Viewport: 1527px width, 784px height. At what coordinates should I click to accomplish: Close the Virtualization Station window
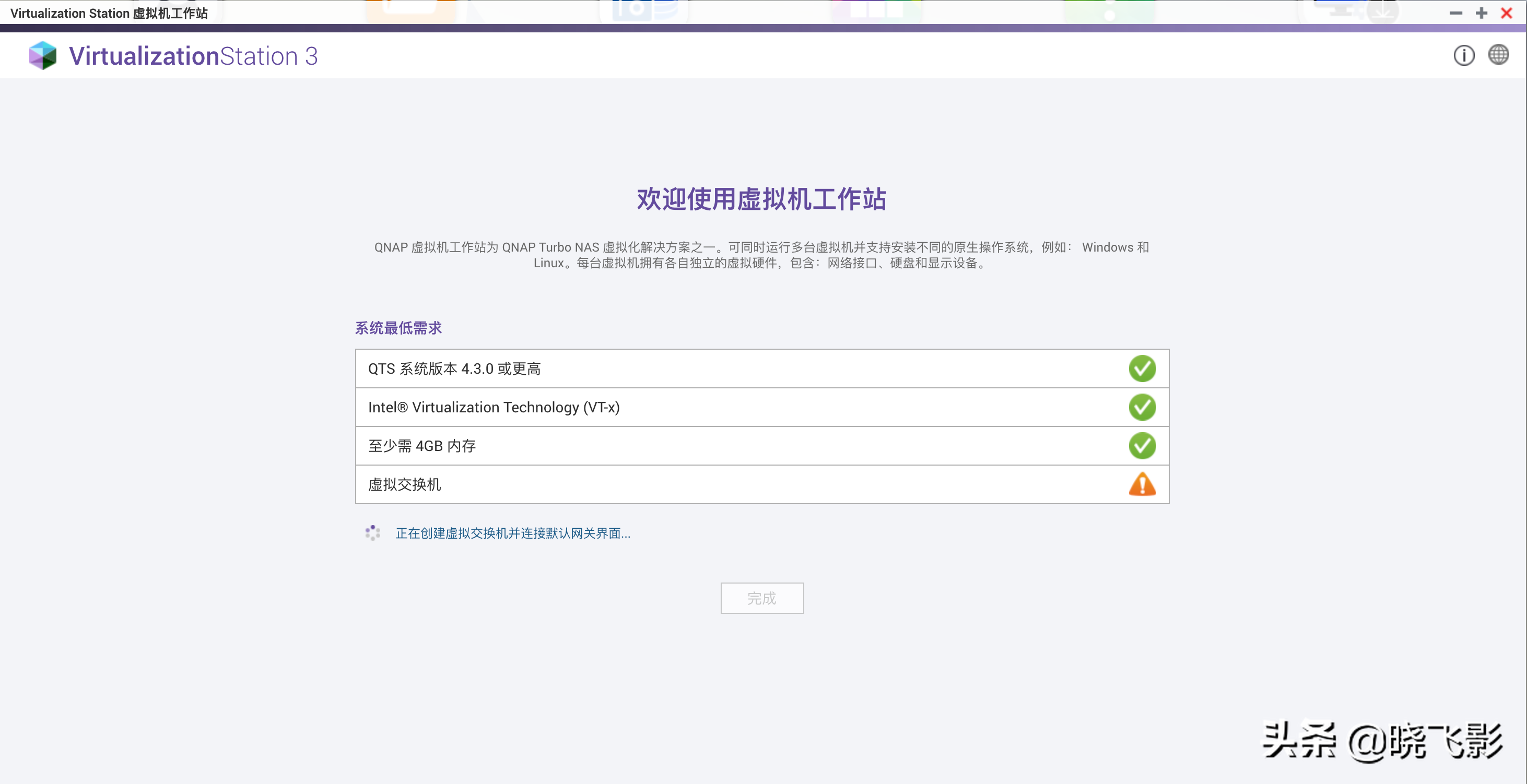[1506, 13]
